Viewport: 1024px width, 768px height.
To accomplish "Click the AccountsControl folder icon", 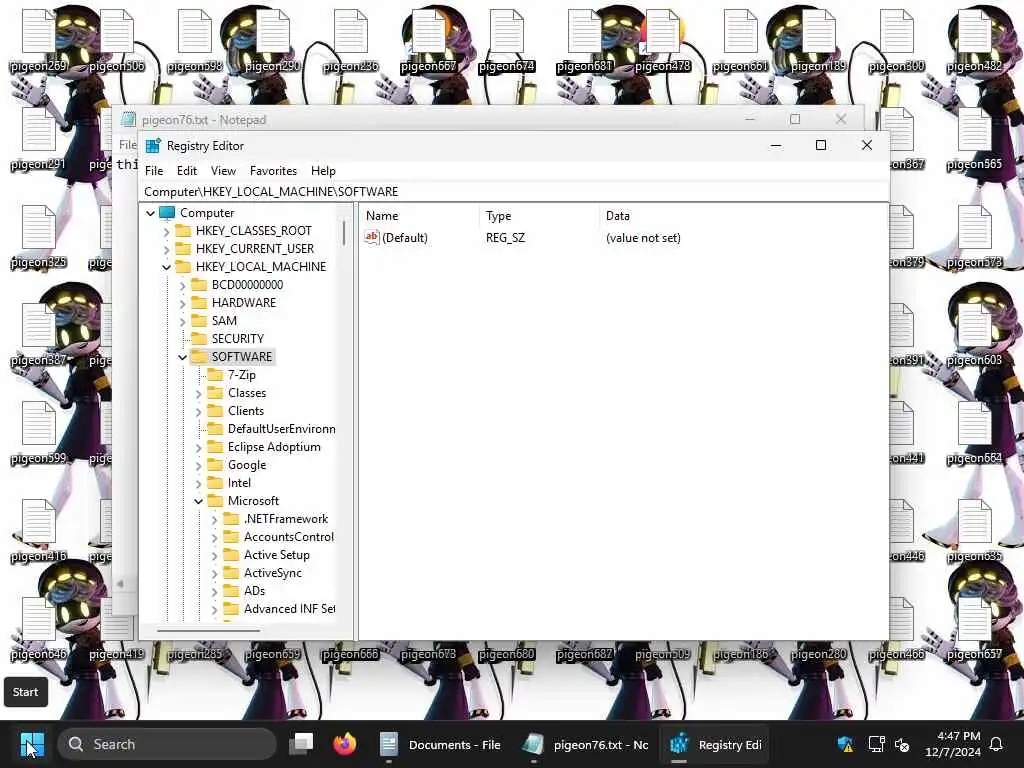I will click(231, 537).
